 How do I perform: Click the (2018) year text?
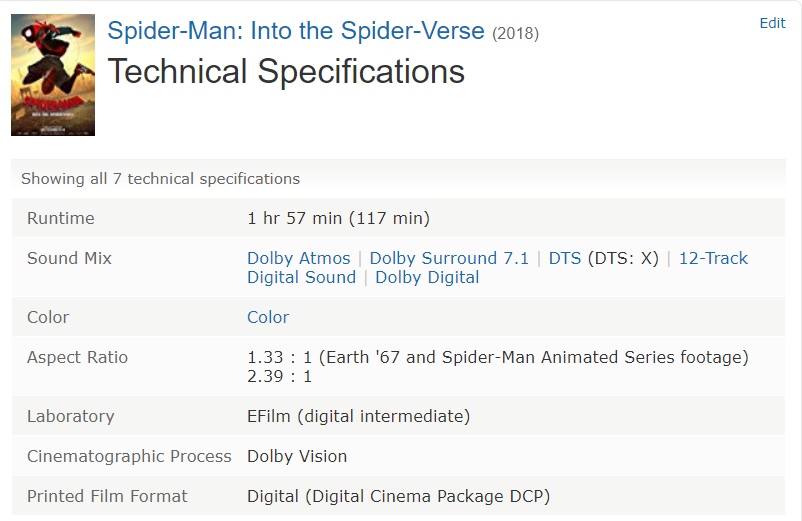pos(515,34)
